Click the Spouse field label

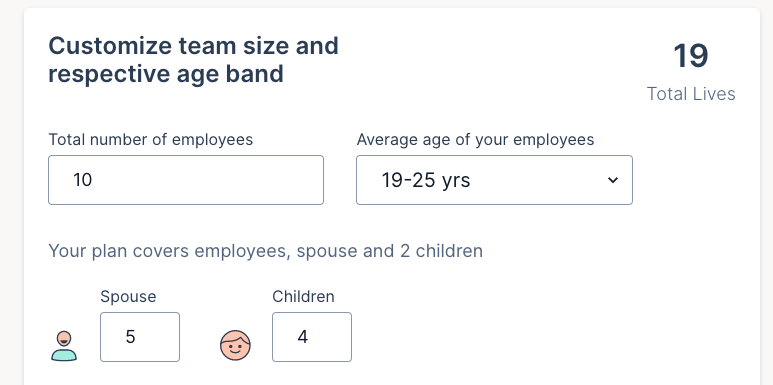click(128, 296)
